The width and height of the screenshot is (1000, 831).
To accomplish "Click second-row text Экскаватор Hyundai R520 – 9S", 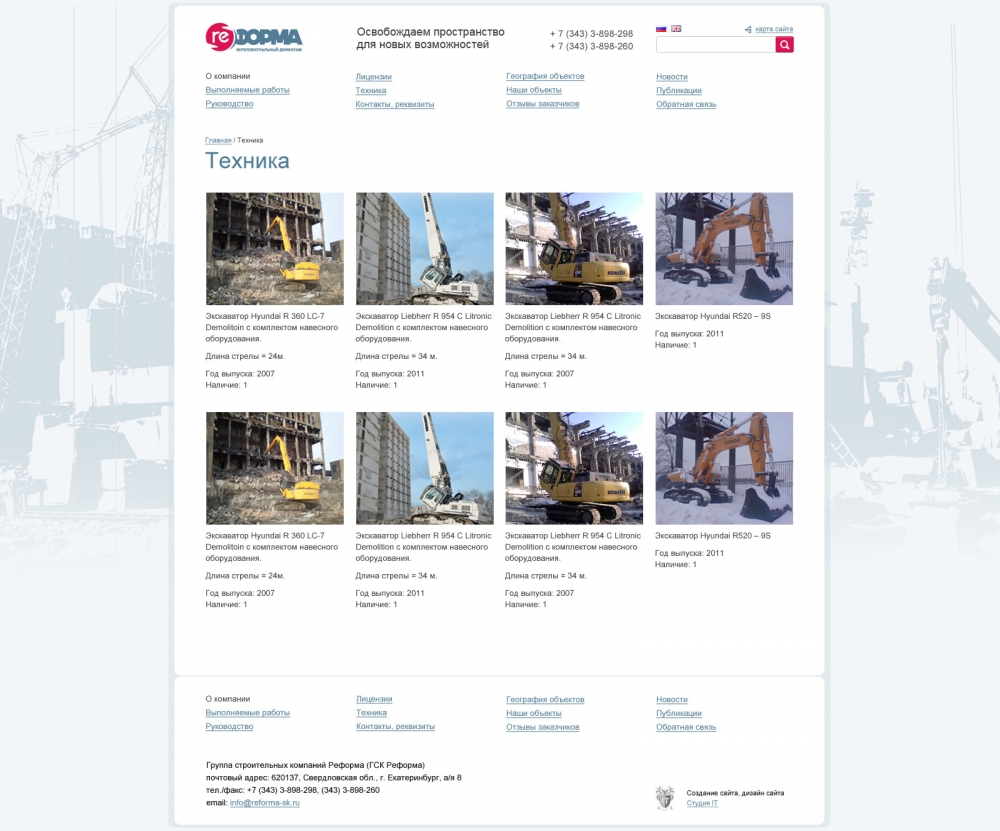I will pos(713,536).
